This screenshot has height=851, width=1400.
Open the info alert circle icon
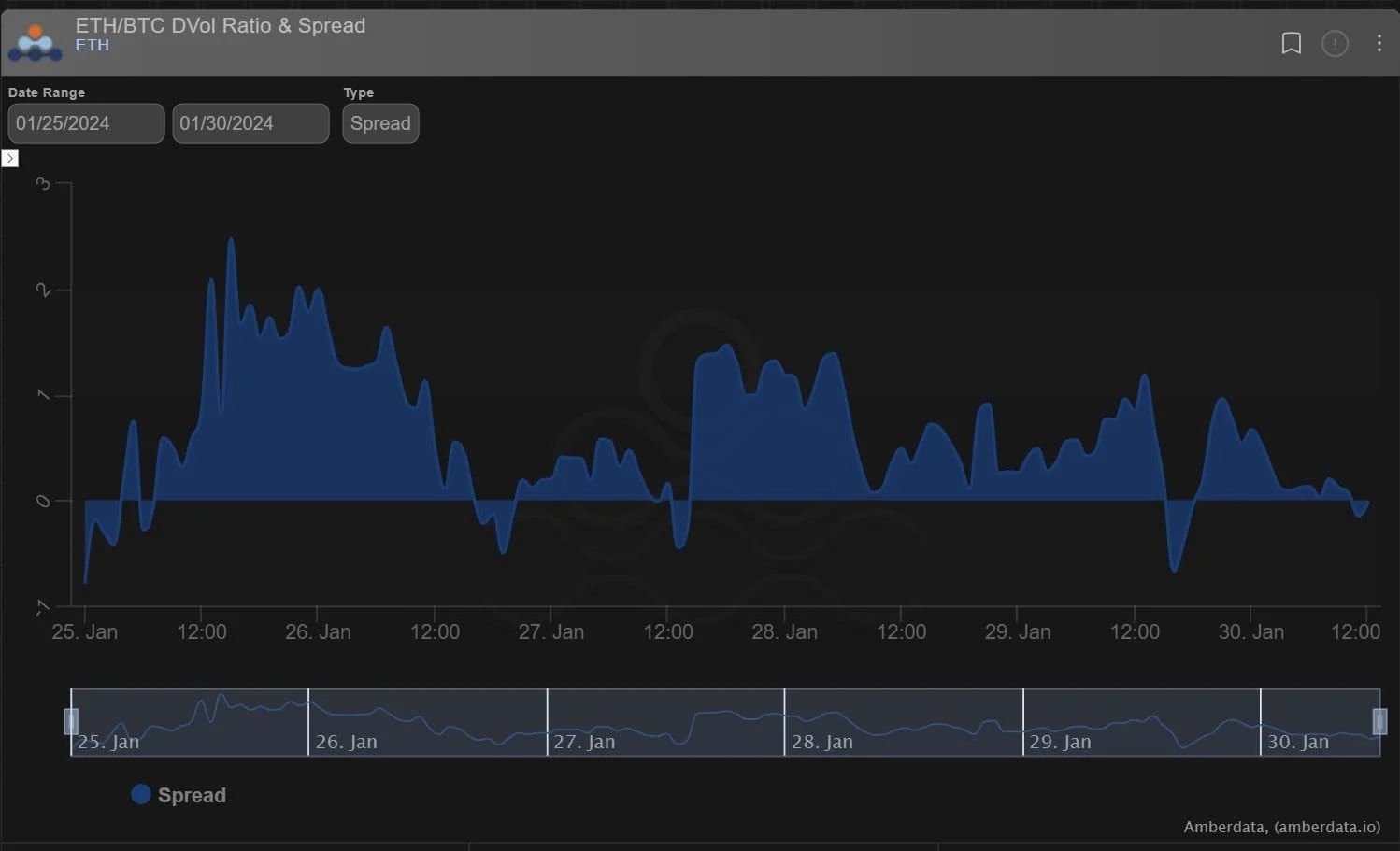[1335, 43]
